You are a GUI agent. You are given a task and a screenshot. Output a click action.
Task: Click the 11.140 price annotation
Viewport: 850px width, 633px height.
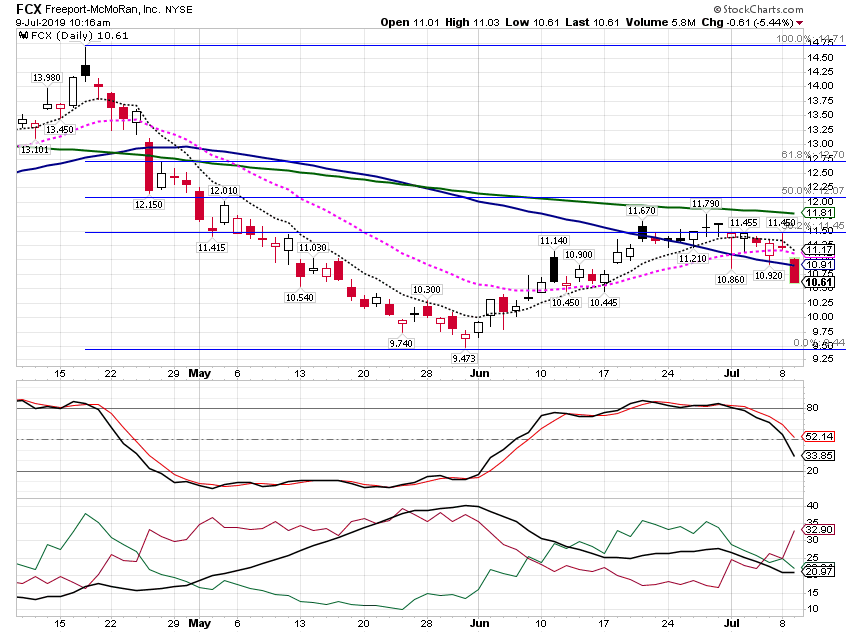553,240
